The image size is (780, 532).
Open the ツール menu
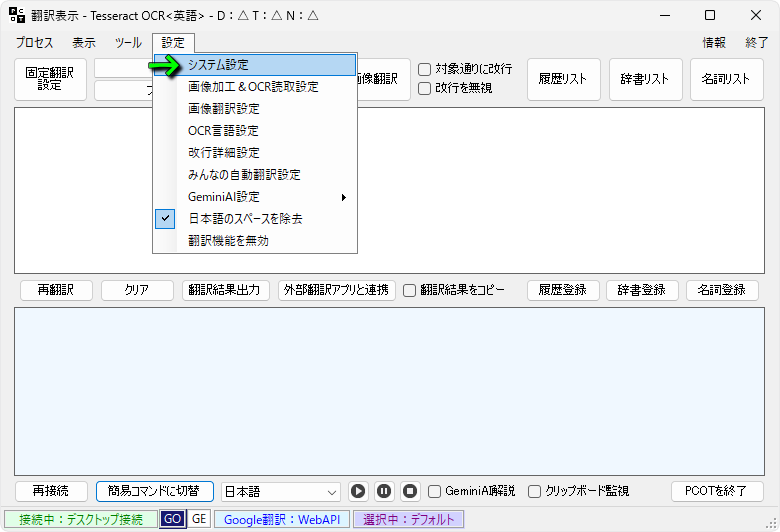pos(128,43)
